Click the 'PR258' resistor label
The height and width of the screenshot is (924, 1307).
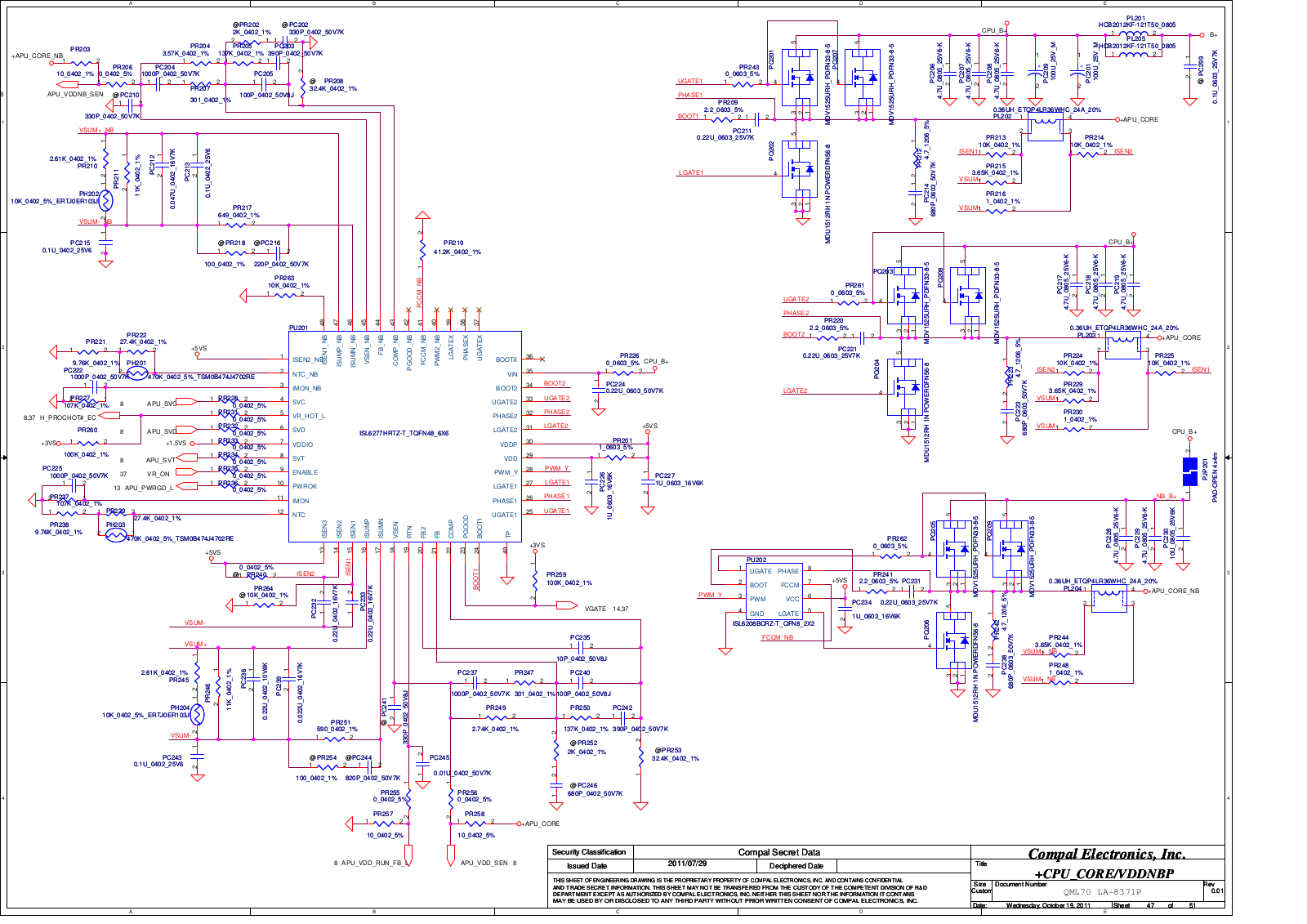coord(475,814)
